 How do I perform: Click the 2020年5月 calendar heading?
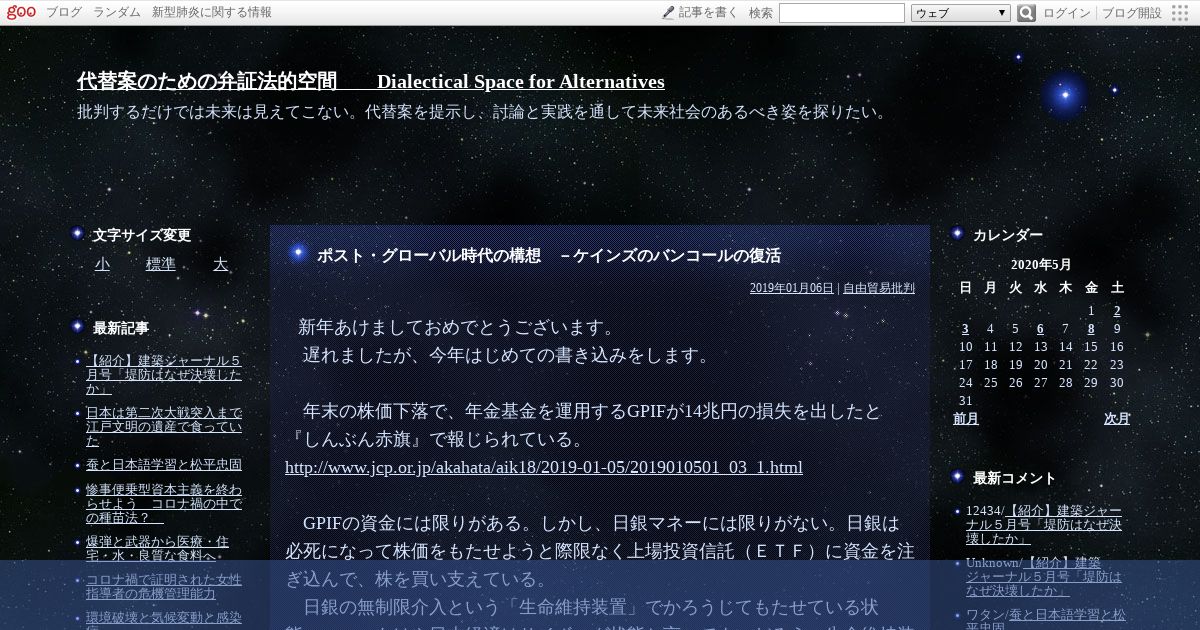(x=1041, y=265)
